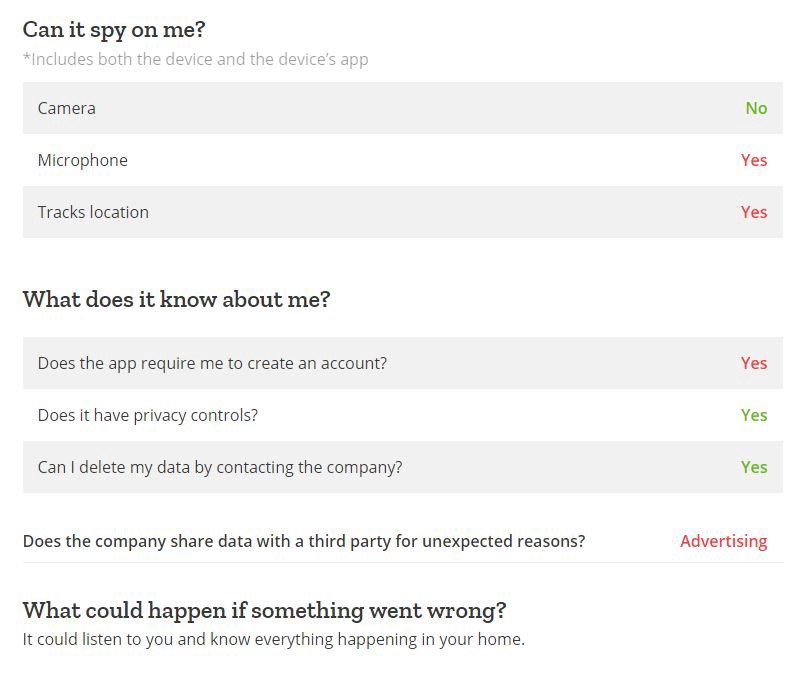Click the red "Yes" beside Tracks location
The width and height of the screenshot is (808, 678).
(x=754, y=212)
